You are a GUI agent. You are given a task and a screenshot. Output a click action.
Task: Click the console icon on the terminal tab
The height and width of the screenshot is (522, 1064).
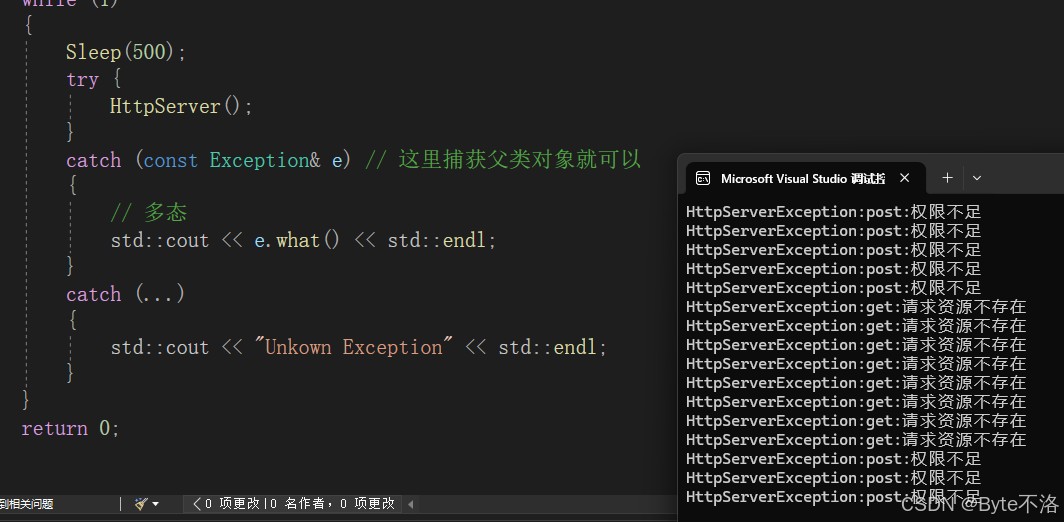tap(703, 179)
